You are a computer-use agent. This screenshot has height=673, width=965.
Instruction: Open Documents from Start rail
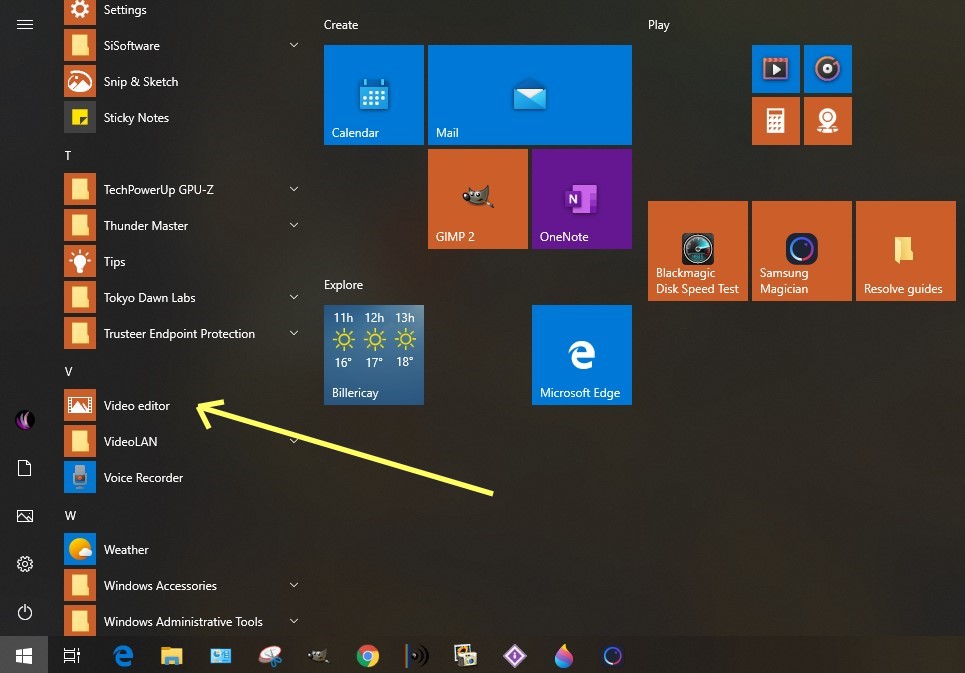(x=25, y=468)
